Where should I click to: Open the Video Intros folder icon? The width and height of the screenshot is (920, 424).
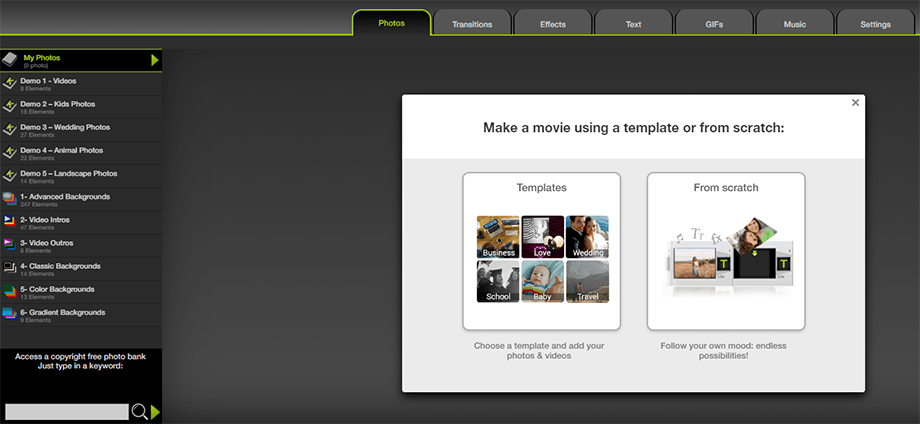click(10, 222)
